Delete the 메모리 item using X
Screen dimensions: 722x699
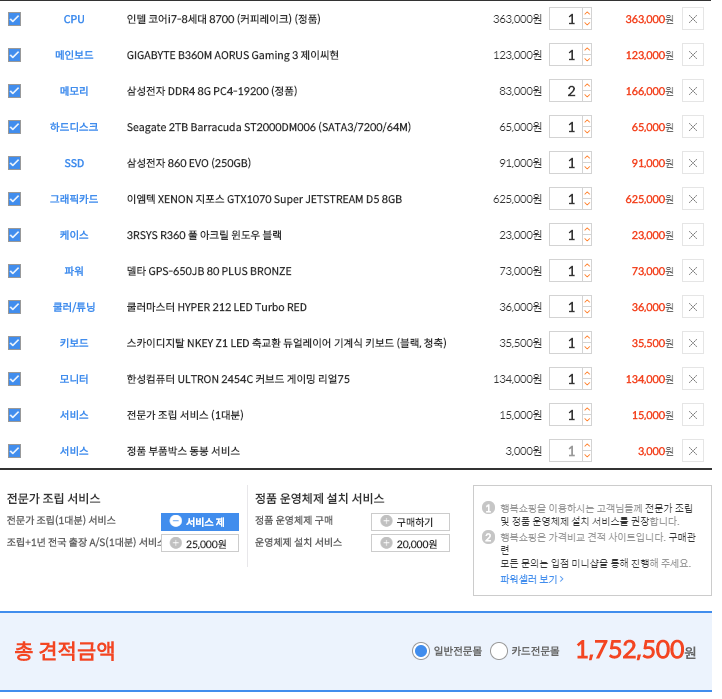pyautogui.click(x=693, y=91)
